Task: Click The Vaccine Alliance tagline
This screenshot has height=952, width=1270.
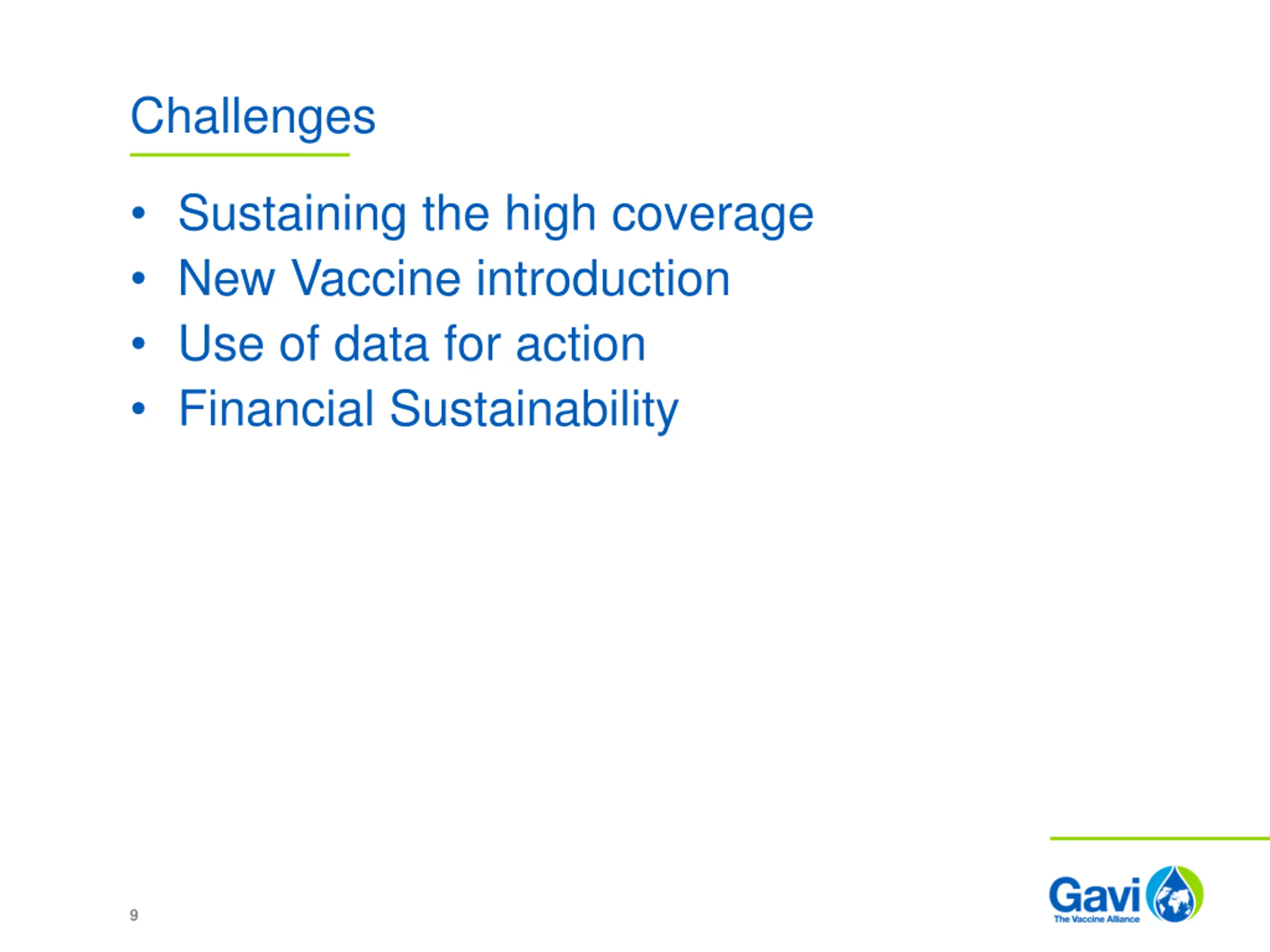Action: [1096, 919]
